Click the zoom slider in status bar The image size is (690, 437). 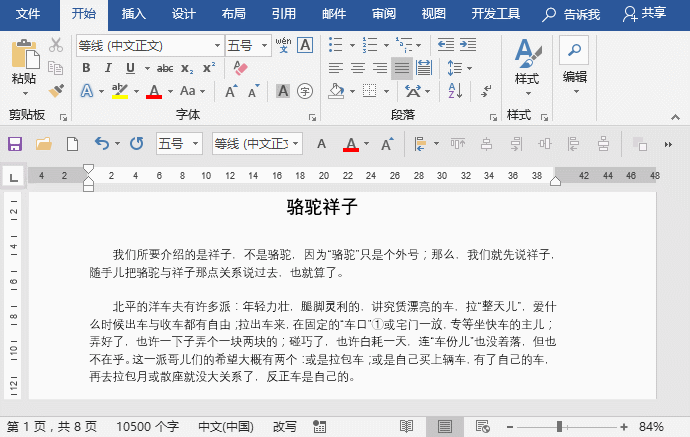pyautogui.click(x=558, y=427)
